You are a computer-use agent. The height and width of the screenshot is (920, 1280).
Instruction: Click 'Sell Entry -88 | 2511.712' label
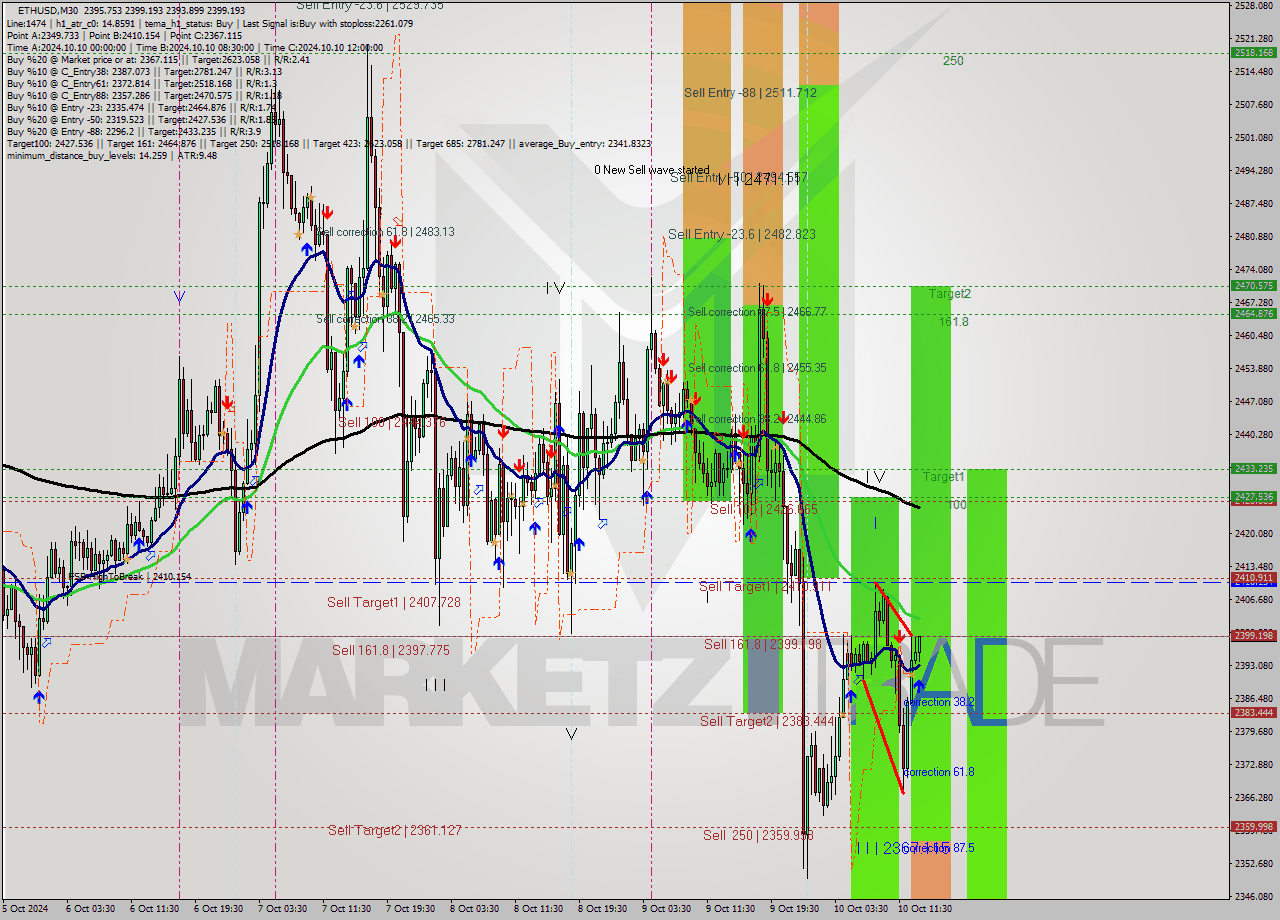point(750,92)
